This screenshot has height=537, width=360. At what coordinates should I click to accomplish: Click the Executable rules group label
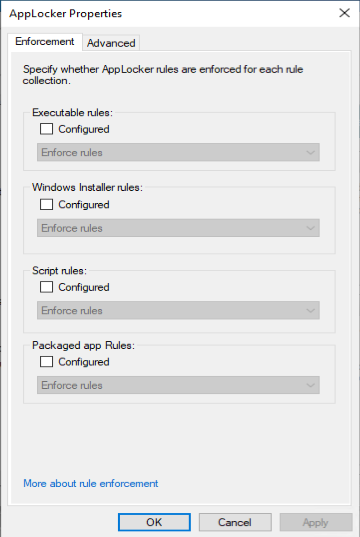click(x=72, y=112)
